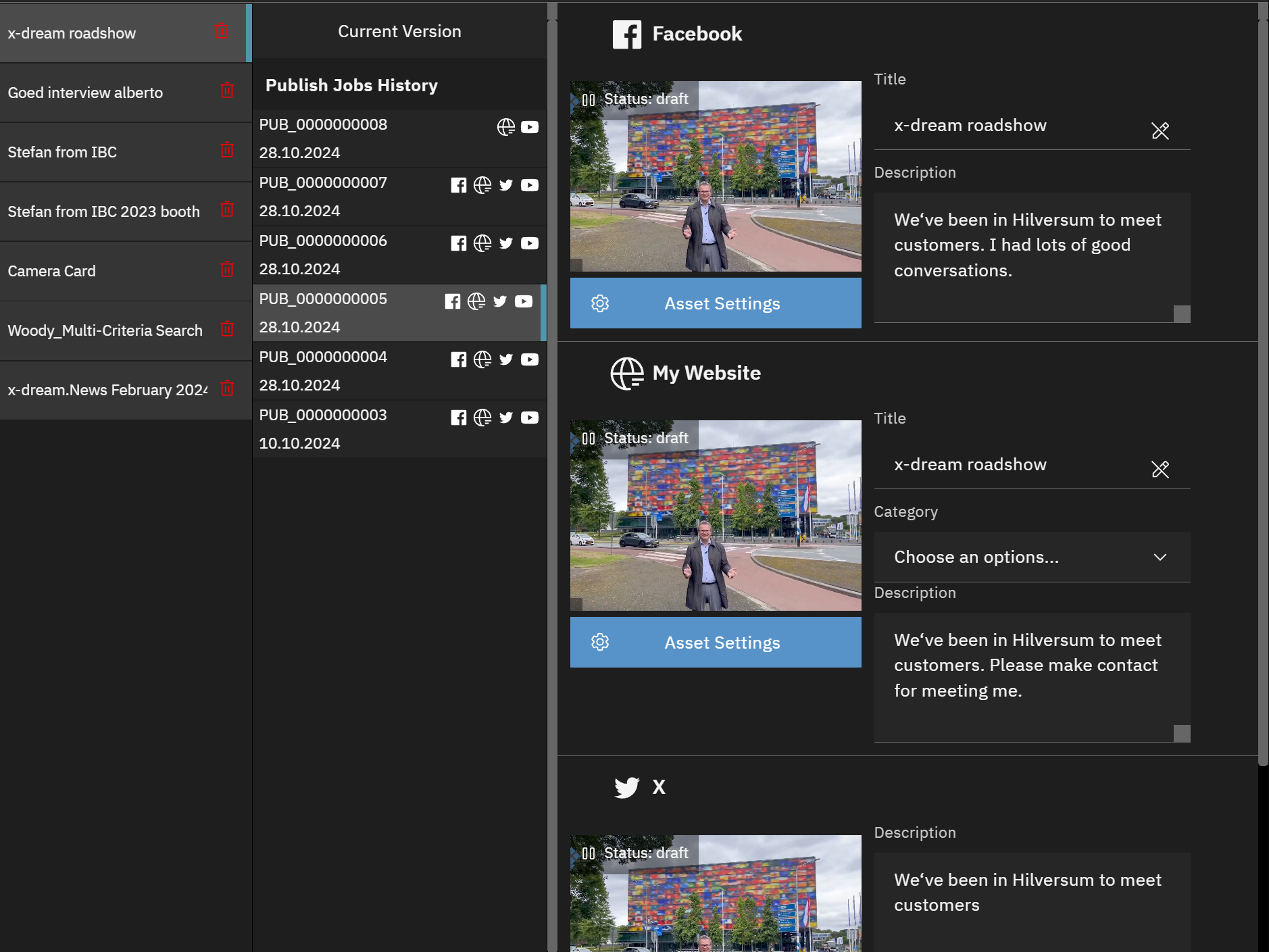This screenshot has width=1269, height=952.
Task: Click the Facebook video thumbnail
Action: click(x=716, y=176)
